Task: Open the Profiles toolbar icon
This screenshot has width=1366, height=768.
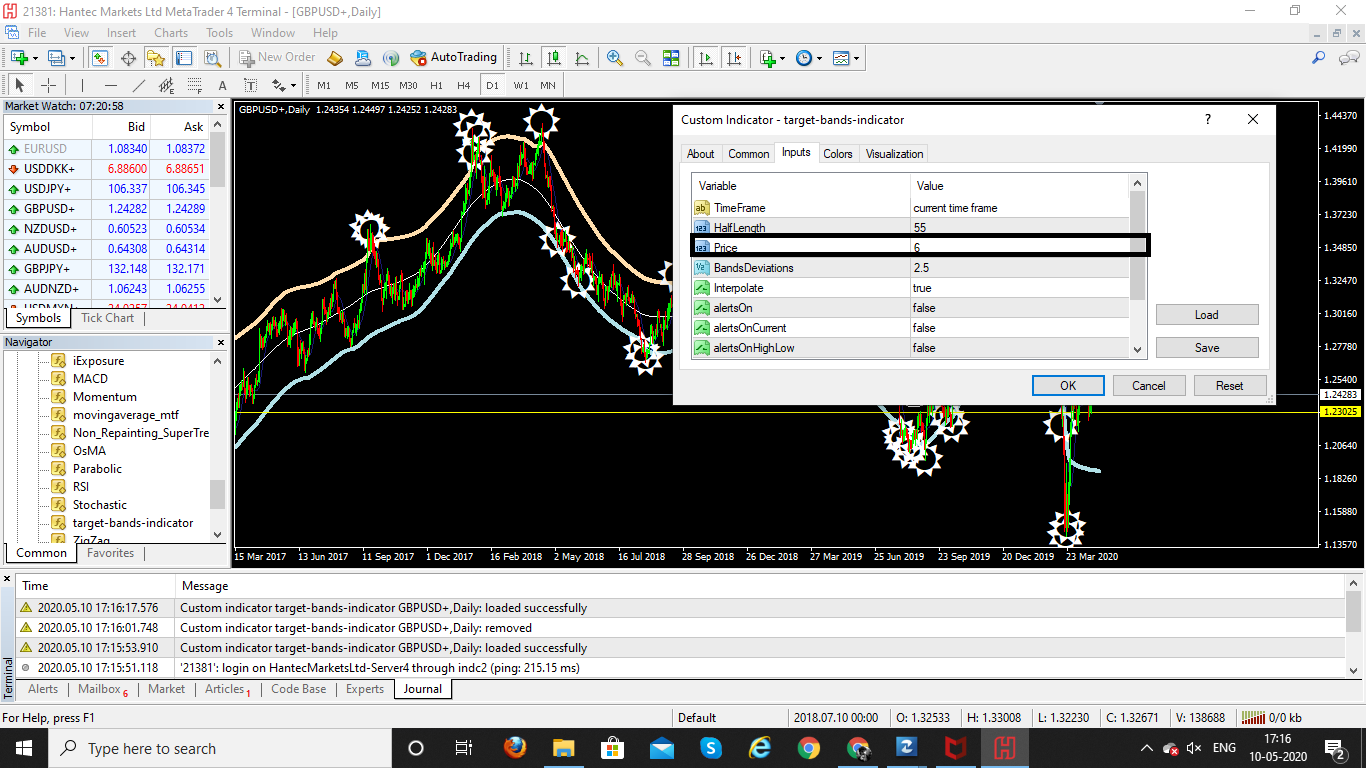Action: (x=55, y=58)
